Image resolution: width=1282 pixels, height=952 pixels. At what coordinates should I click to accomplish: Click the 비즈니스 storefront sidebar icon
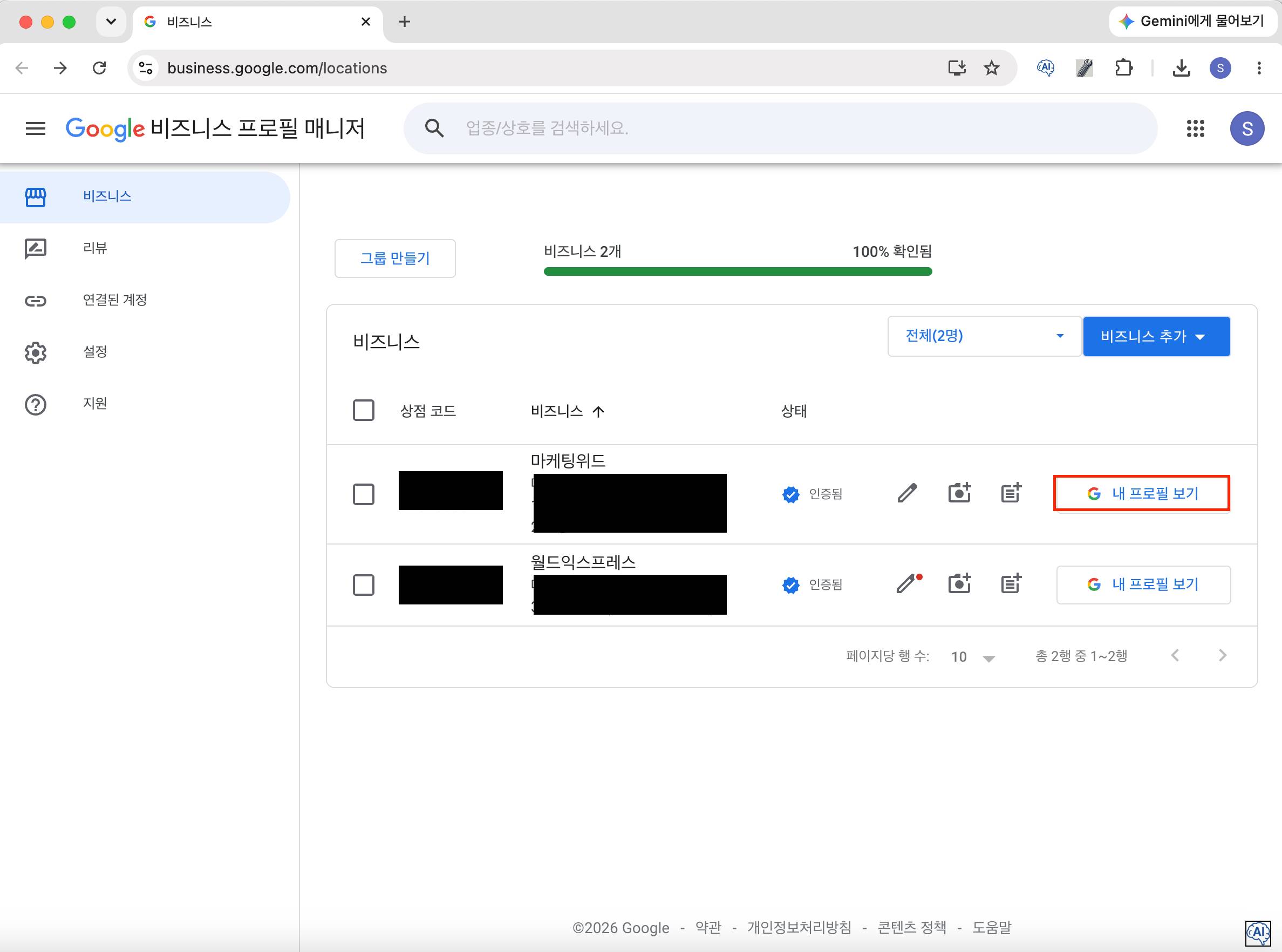(36, 196)
